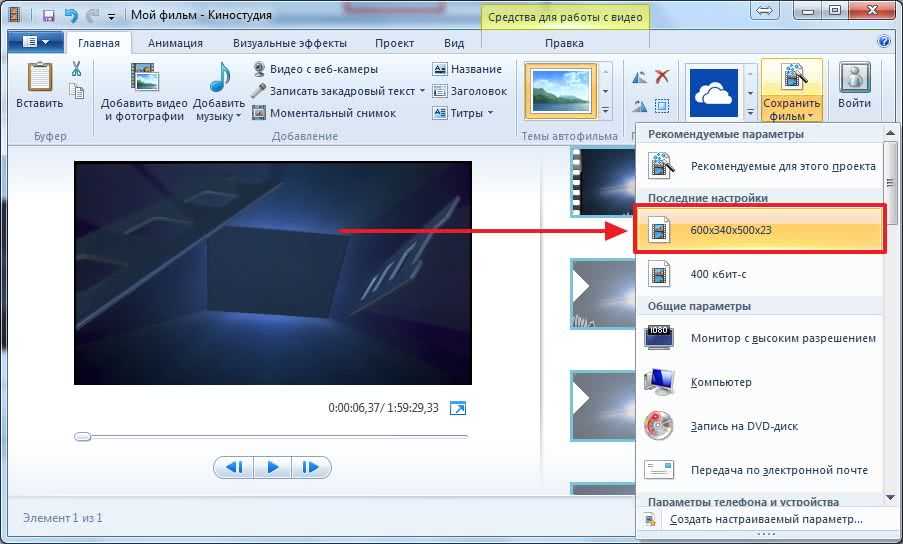Open the Главная tab
Image resolution: width=903 pixels, height=544 pixels.
point(98,43)
